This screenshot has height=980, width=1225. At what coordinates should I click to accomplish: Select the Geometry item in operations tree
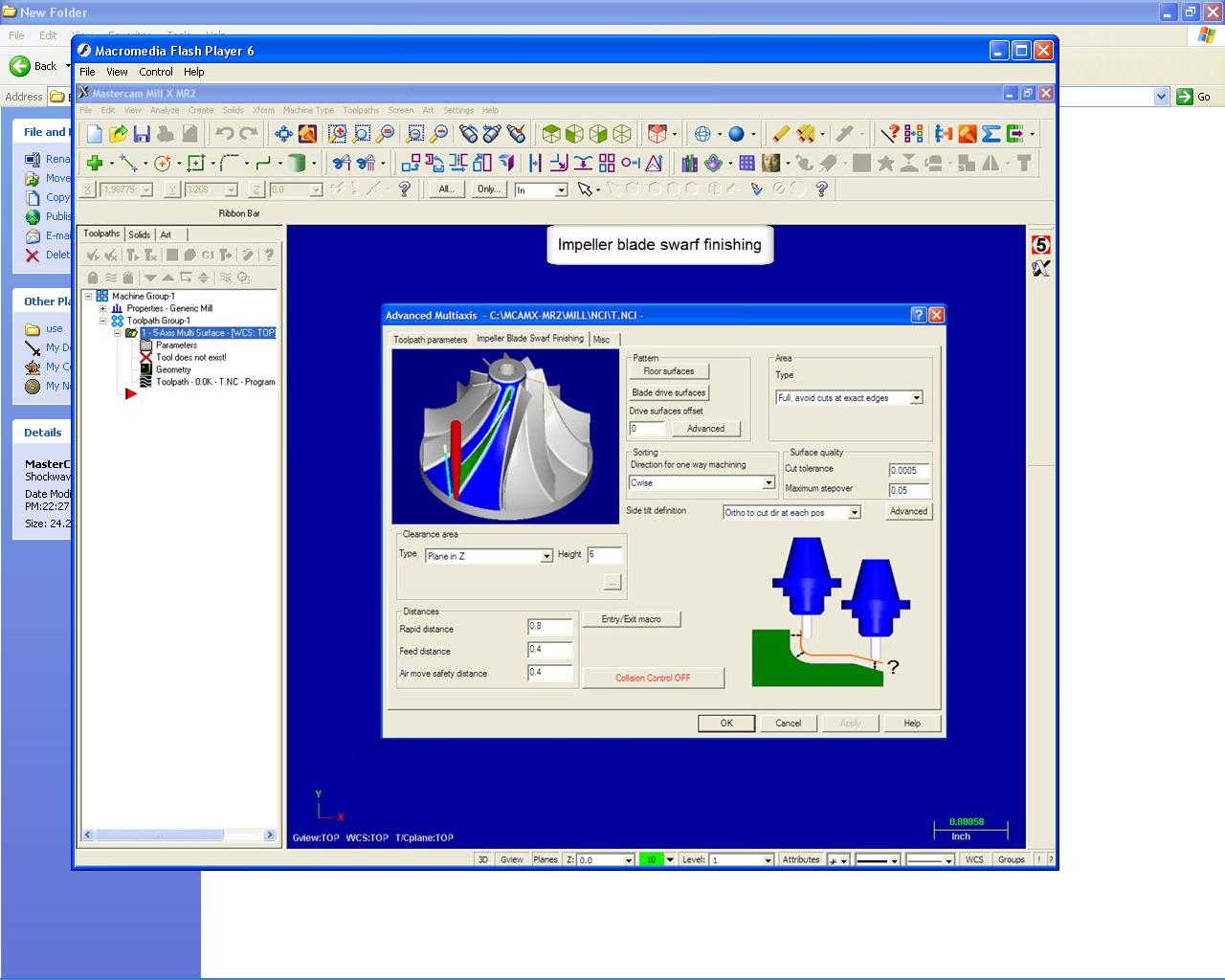173,369
